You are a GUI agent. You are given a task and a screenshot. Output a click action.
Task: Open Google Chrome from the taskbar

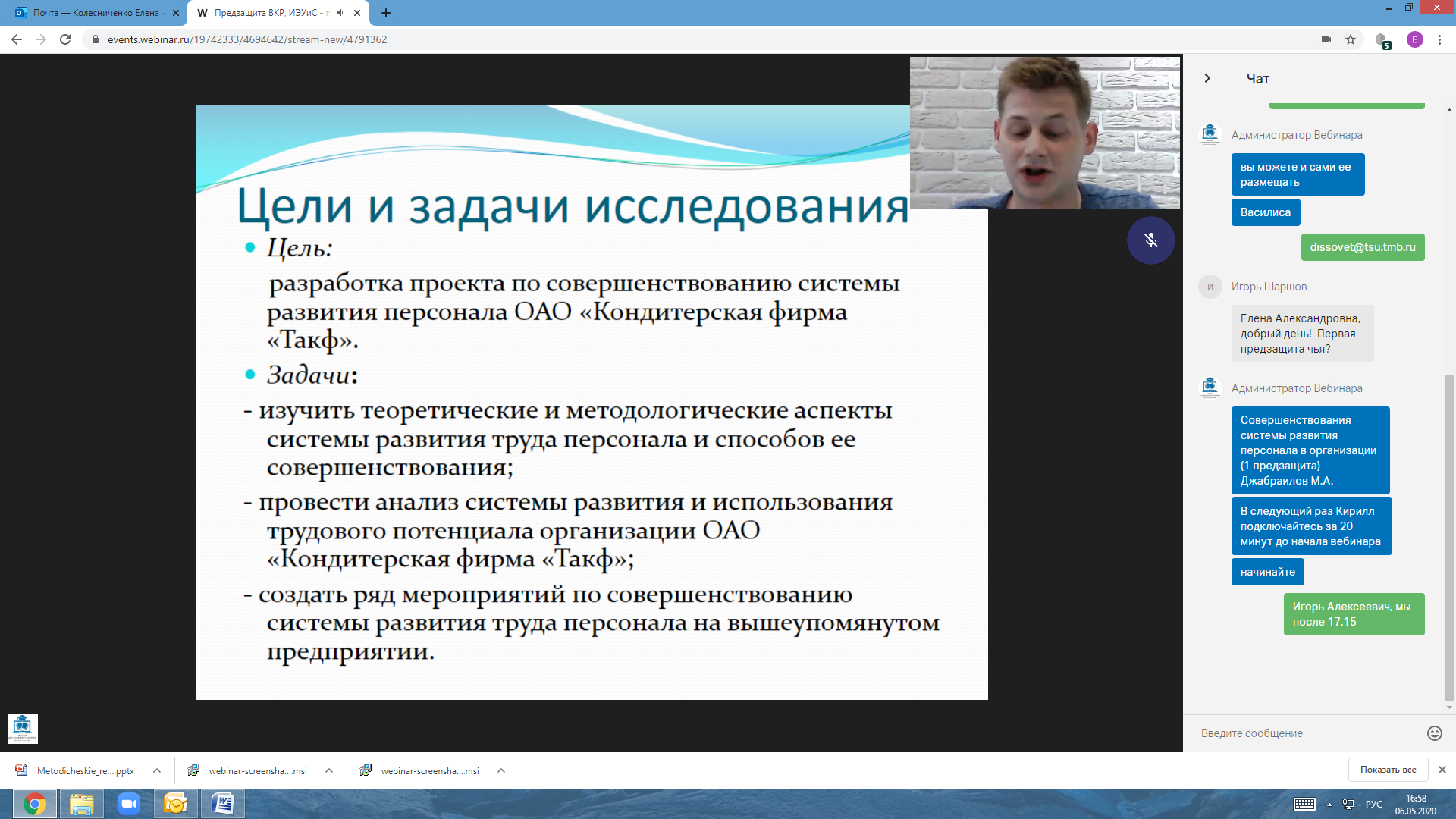(x=34, y=804)
